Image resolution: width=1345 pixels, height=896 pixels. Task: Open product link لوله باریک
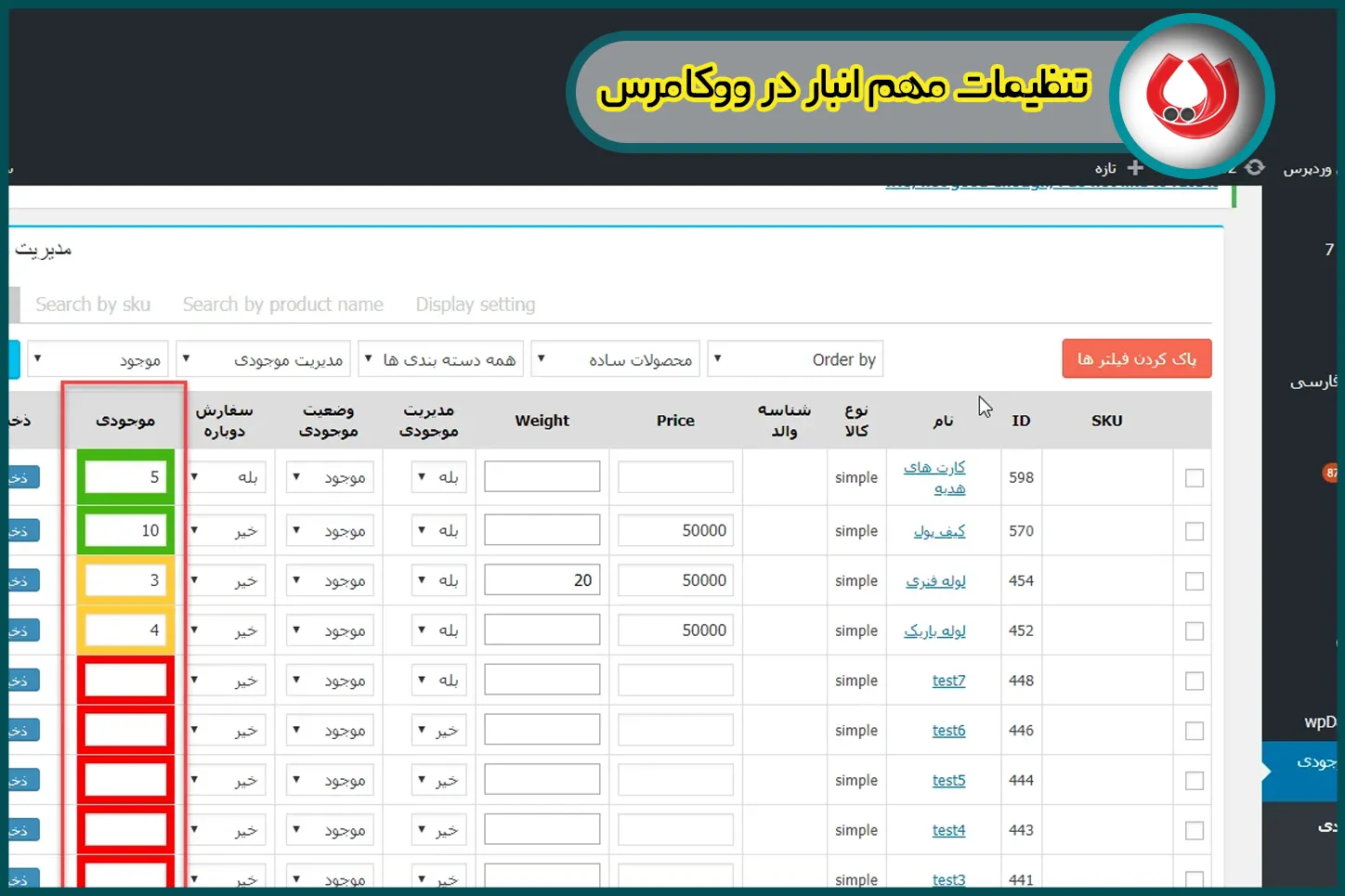click(x=935, y=631)
